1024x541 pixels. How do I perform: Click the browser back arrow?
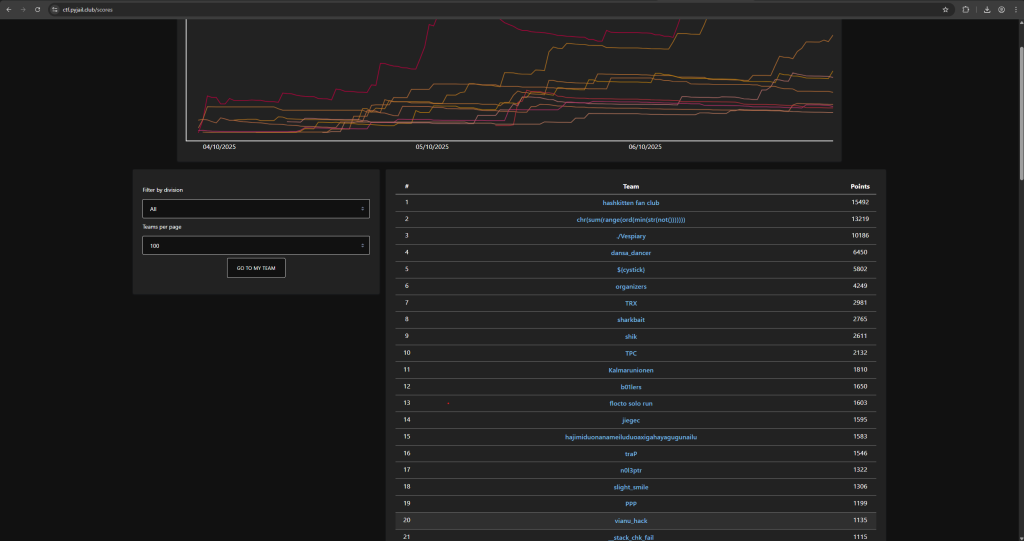8,9
